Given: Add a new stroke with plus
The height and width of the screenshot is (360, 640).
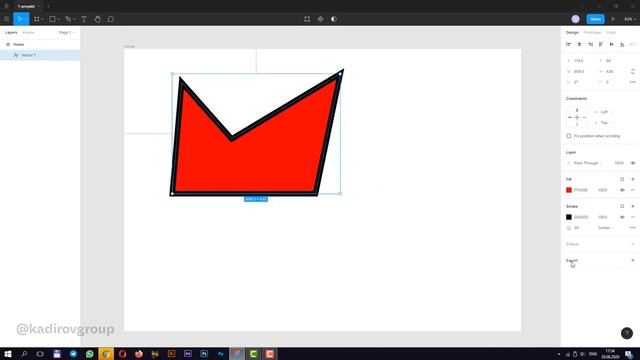Looking at the screenshot, I should (x=633, y=206).
